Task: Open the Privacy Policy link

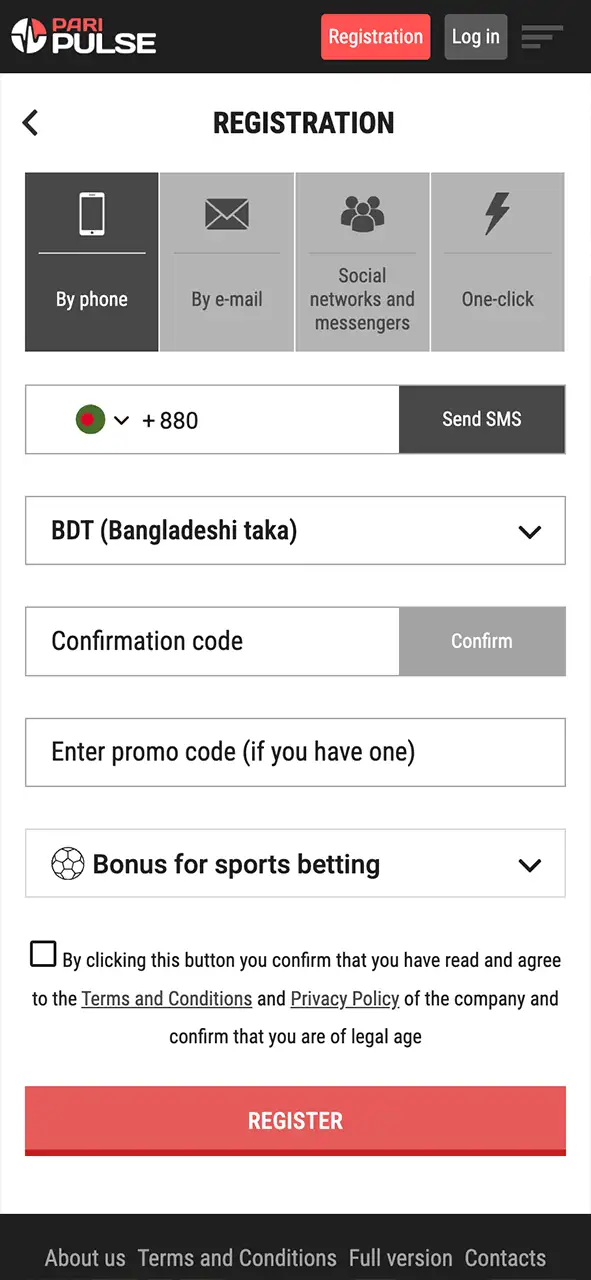Action: (344, 998)
